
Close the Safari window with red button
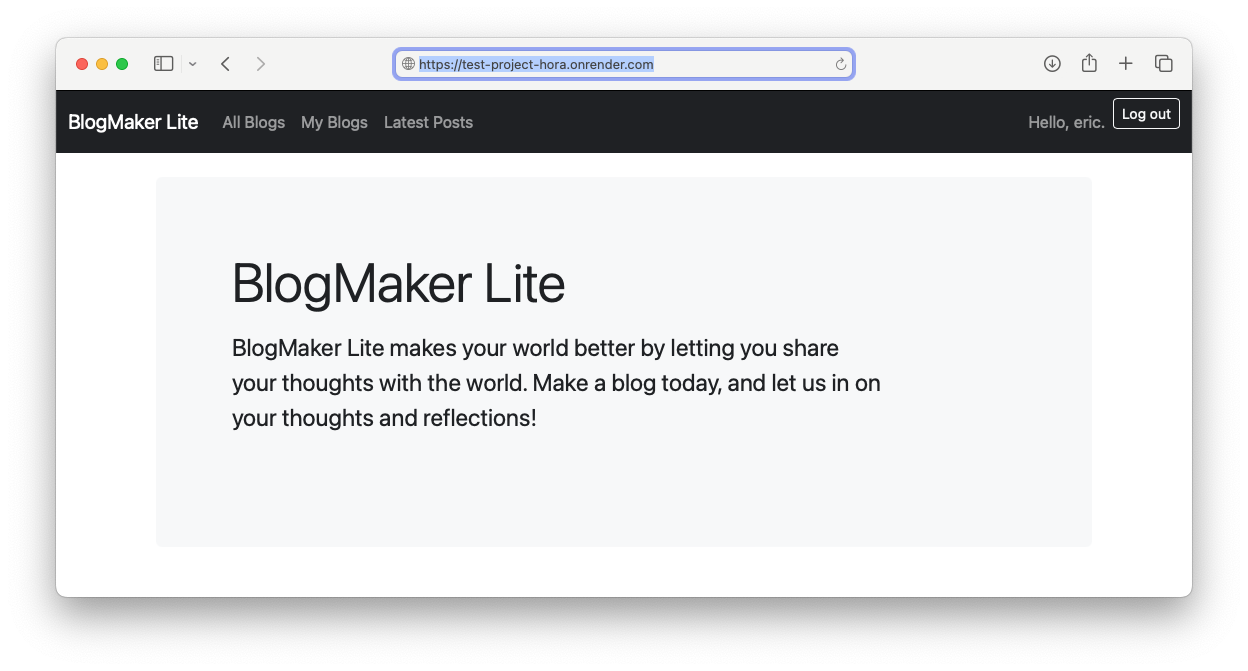[x=82, y=64]
